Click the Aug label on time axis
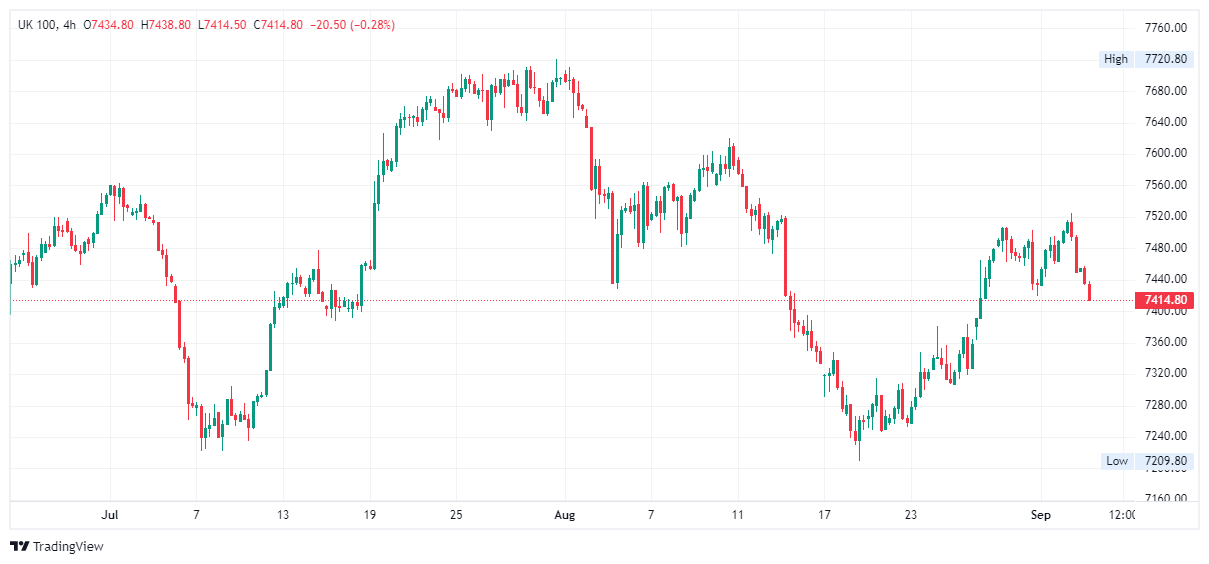The width and height of the screenshot is (1209, 564). click(565, 515)
